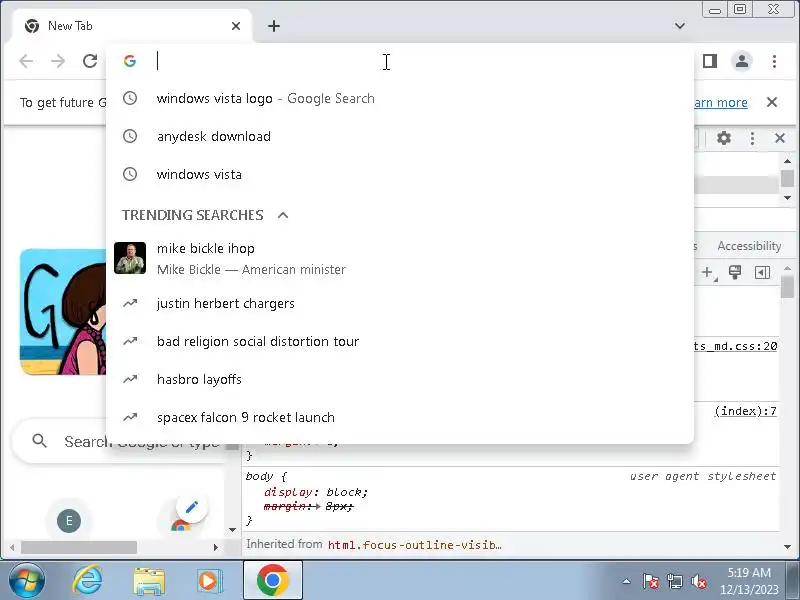The height and width of the screenshot is (600, 800).
Task: Choose 'spacex falcon 9 rocket launch' suggestion
Action: click(400, 417)
